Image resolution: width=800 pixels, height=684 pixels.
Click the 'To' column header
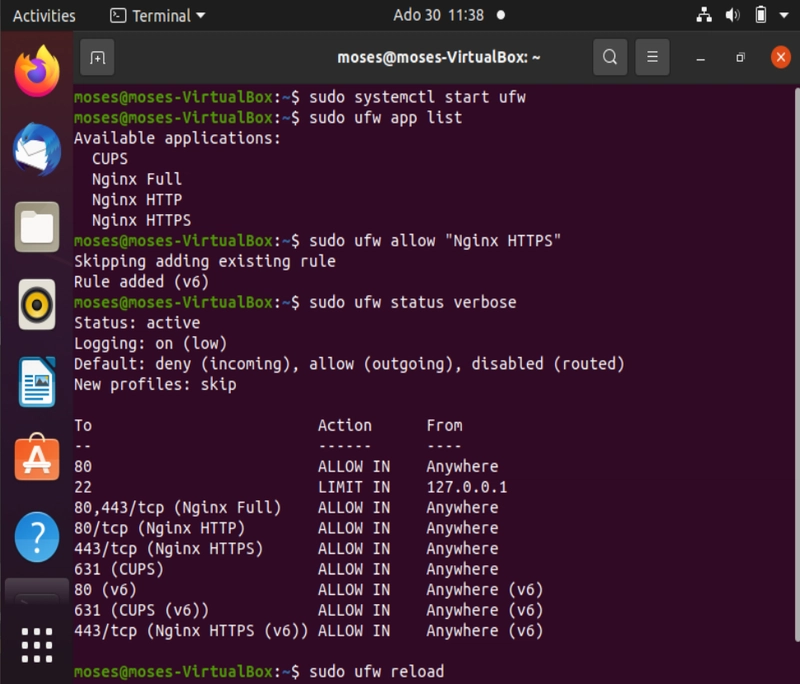pyautogui.click(x=83, y=425)
